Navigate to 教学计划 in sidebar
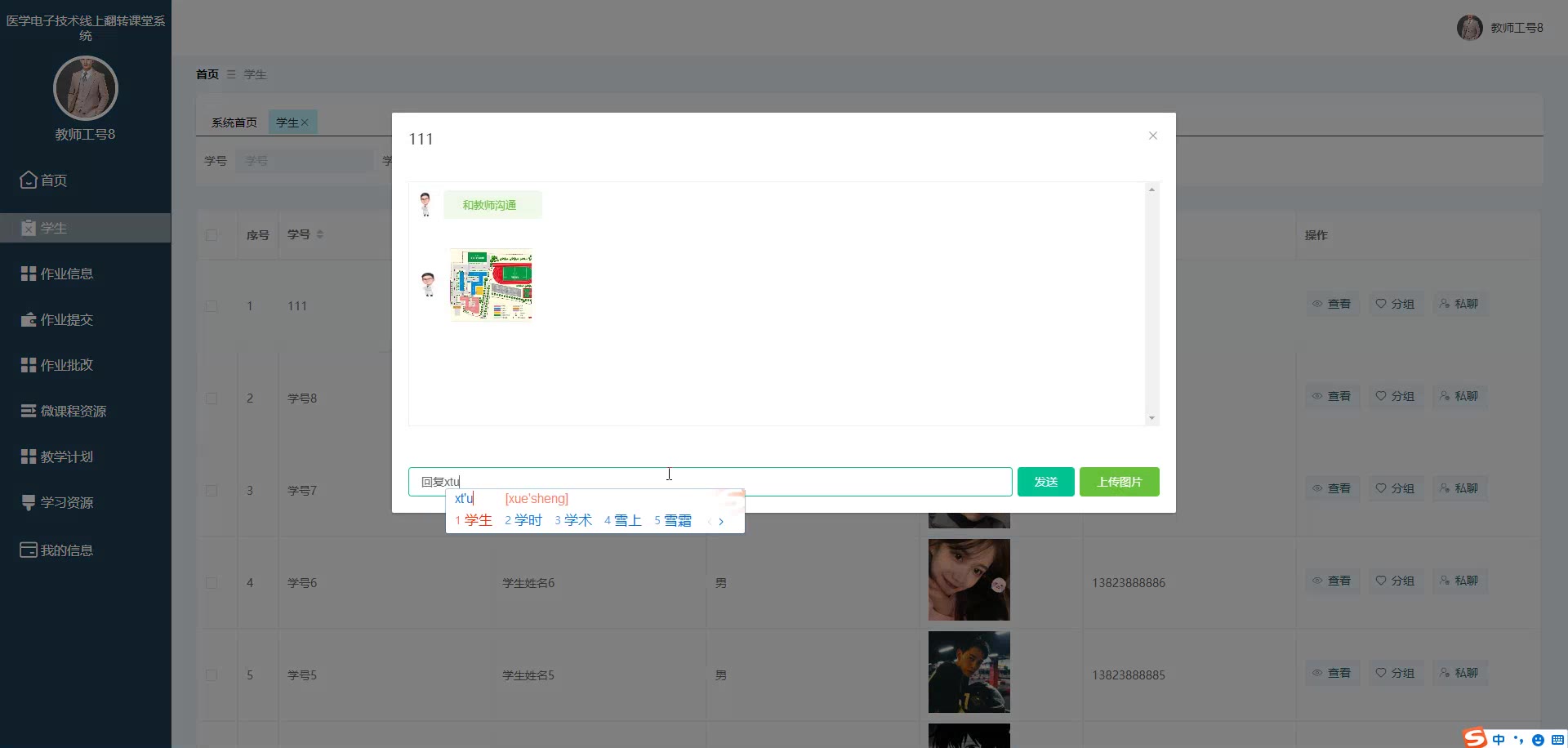The image size is (1568, 748). coord(85,456)
